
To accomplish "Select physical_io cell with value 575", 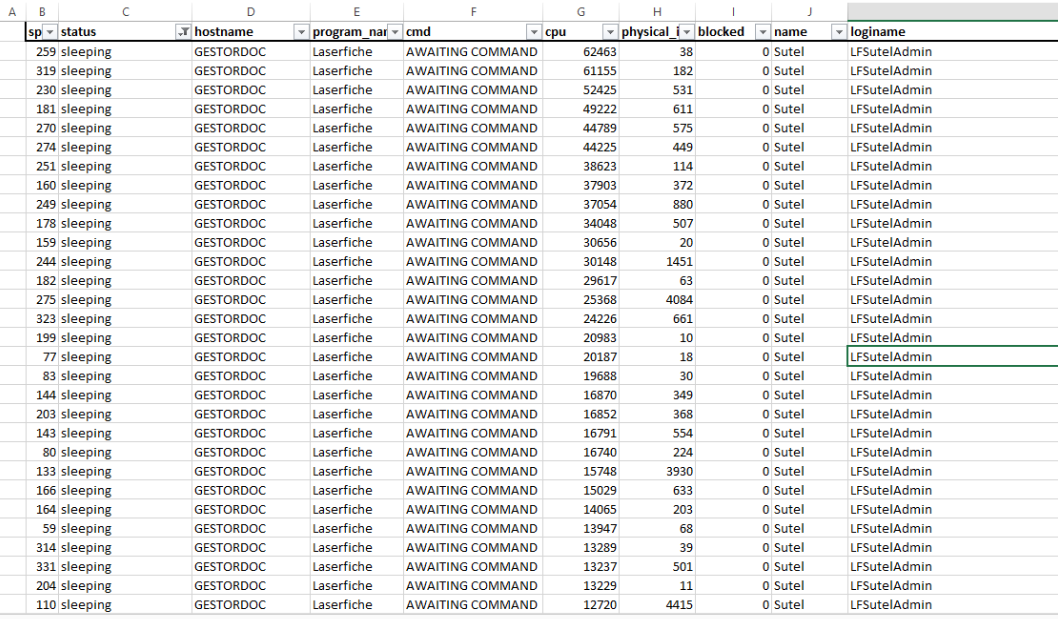I will 657,128.
